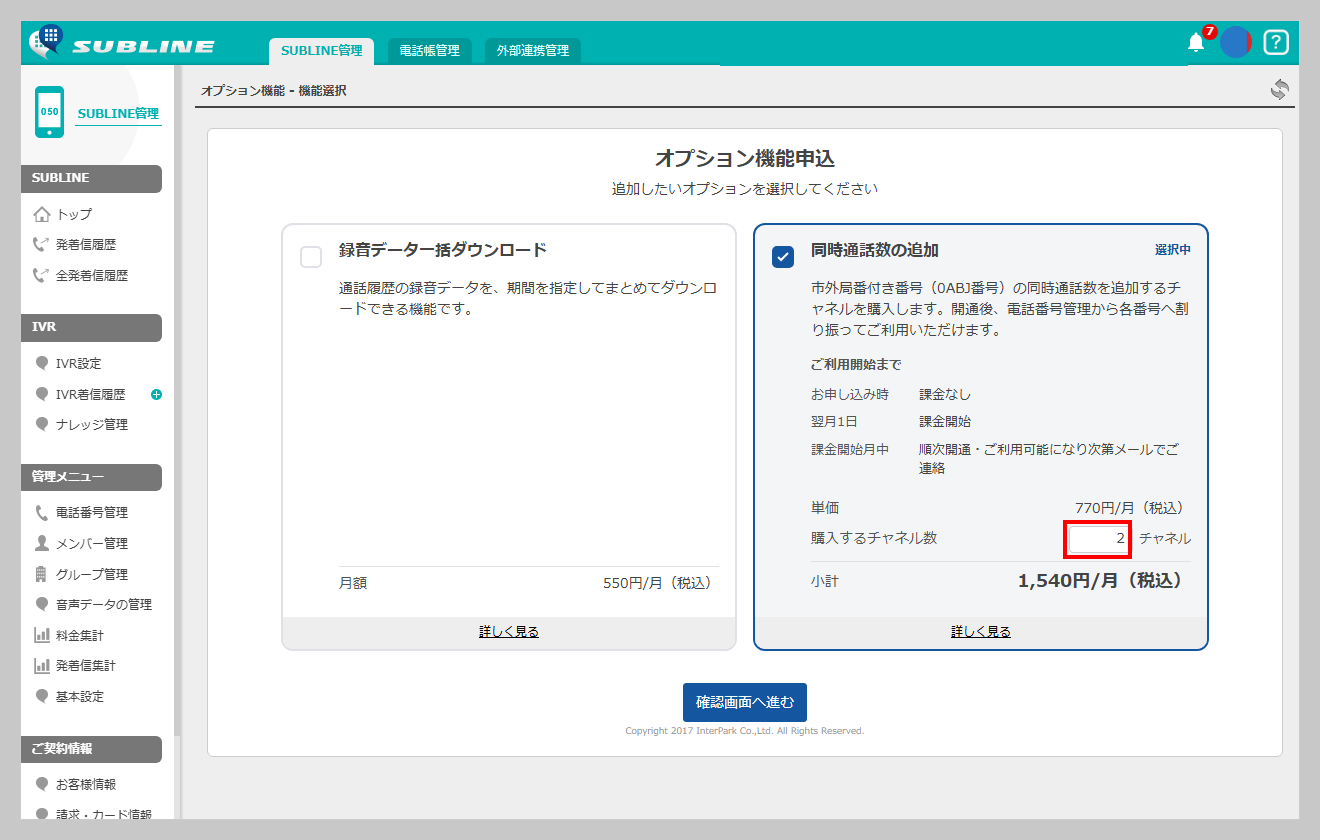
Task: Open help via question mark icon
Action: (1276, 42)
